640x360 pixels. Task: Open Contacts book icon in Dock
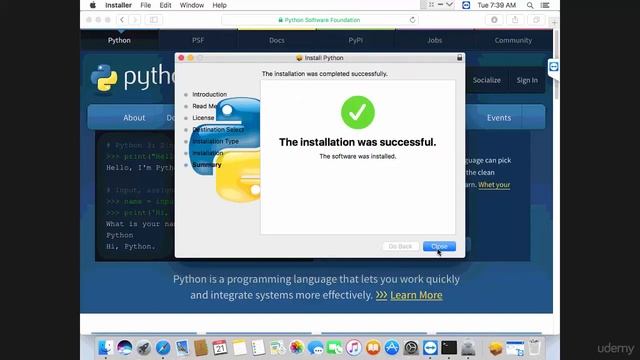coord(201,348)
